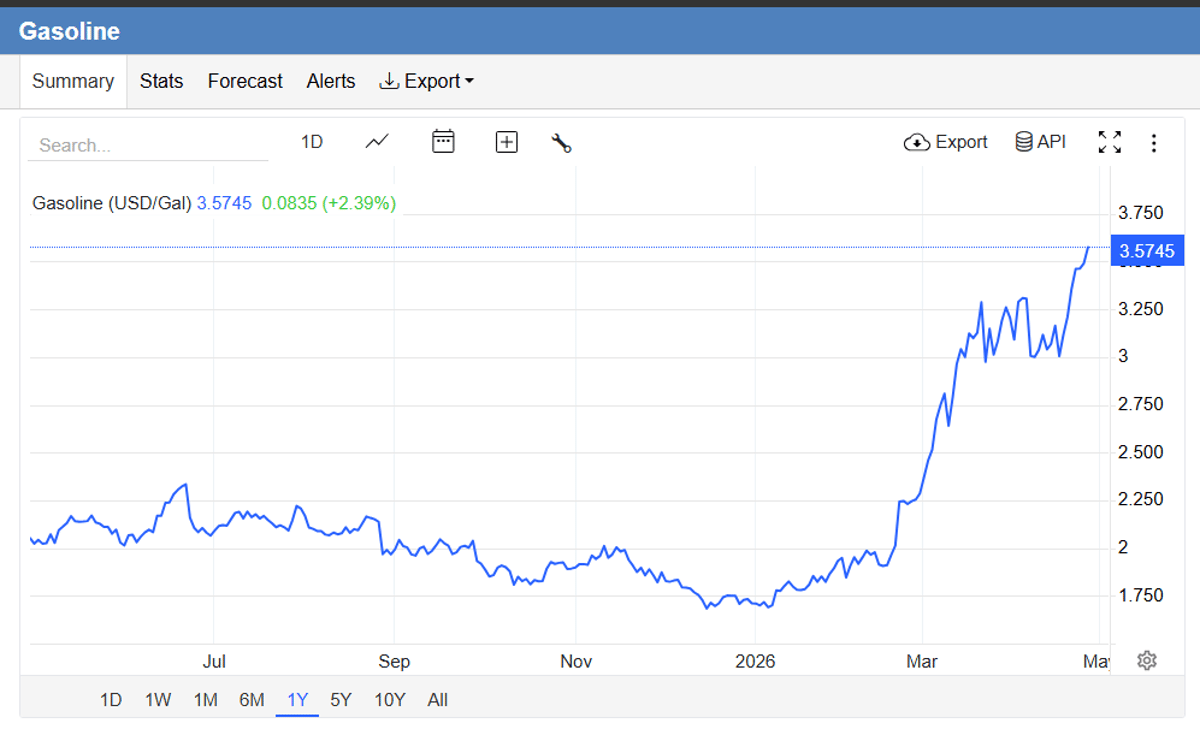Open the three-dot more options menu
Screen dimensions: 1200x735
pyautogui.click(x=1154, y=143)
